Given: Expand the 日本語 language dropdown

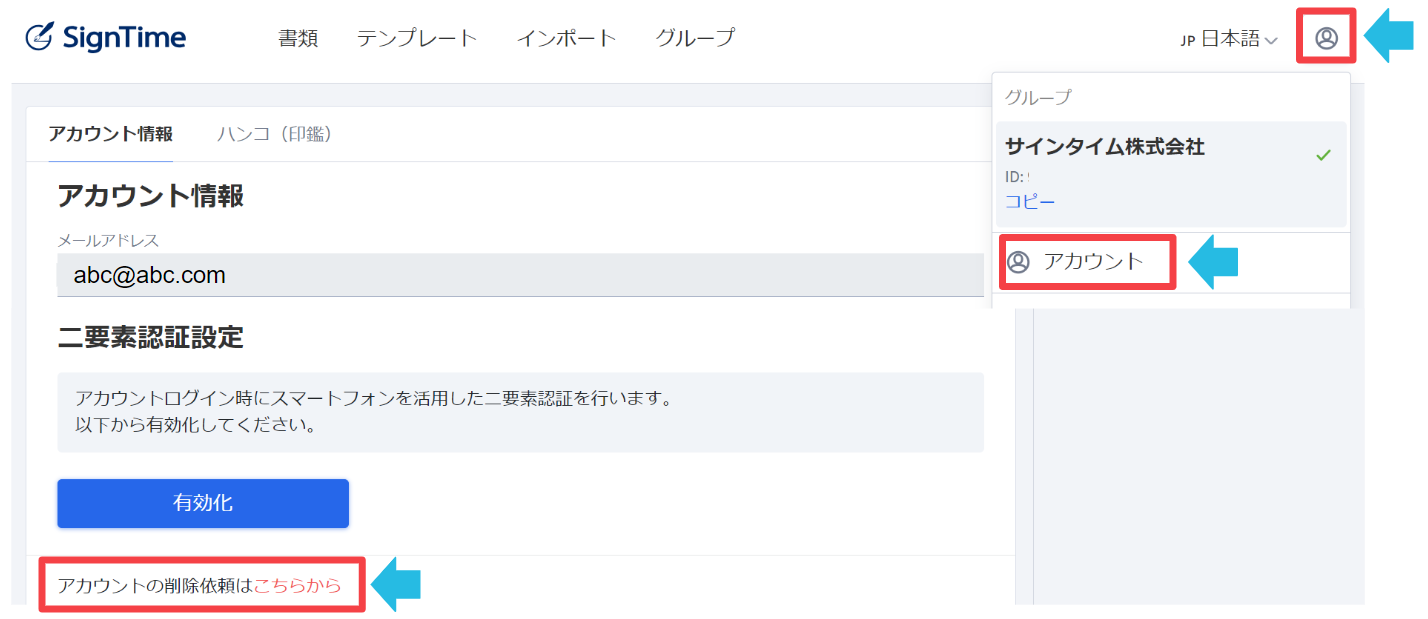Looking at the screenshot, I should (1229, 40).
